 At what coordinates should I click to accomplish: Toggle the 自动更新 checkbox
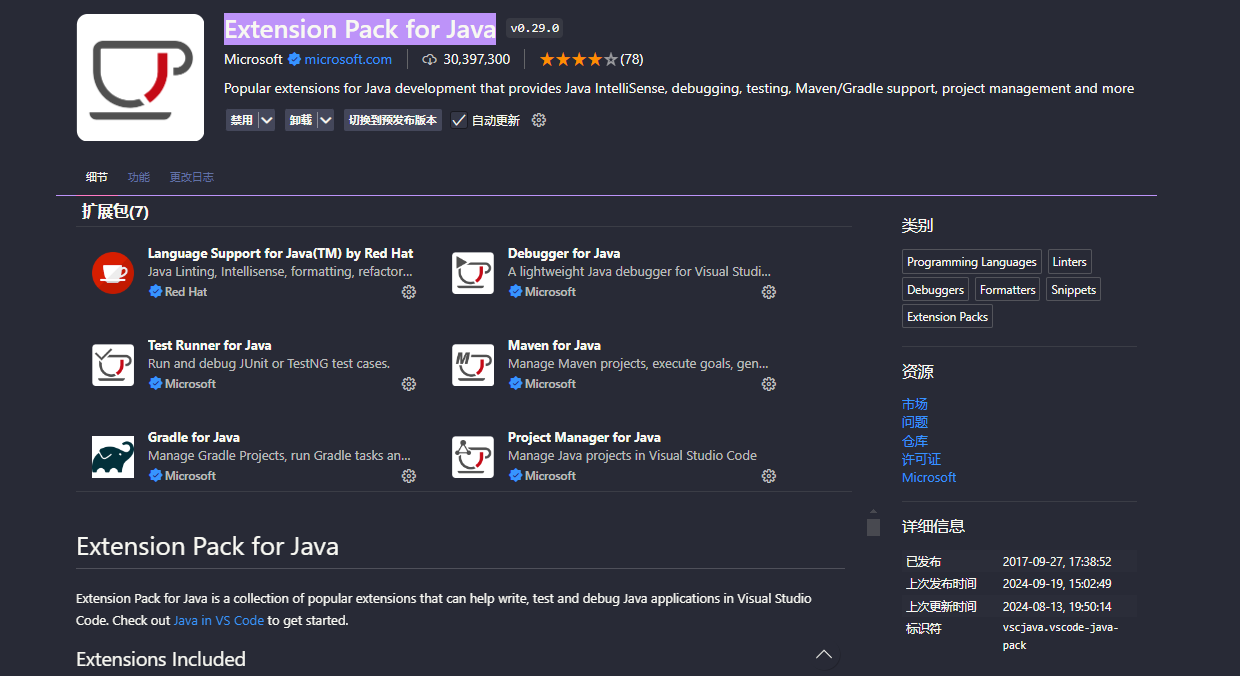click(459, 120)
